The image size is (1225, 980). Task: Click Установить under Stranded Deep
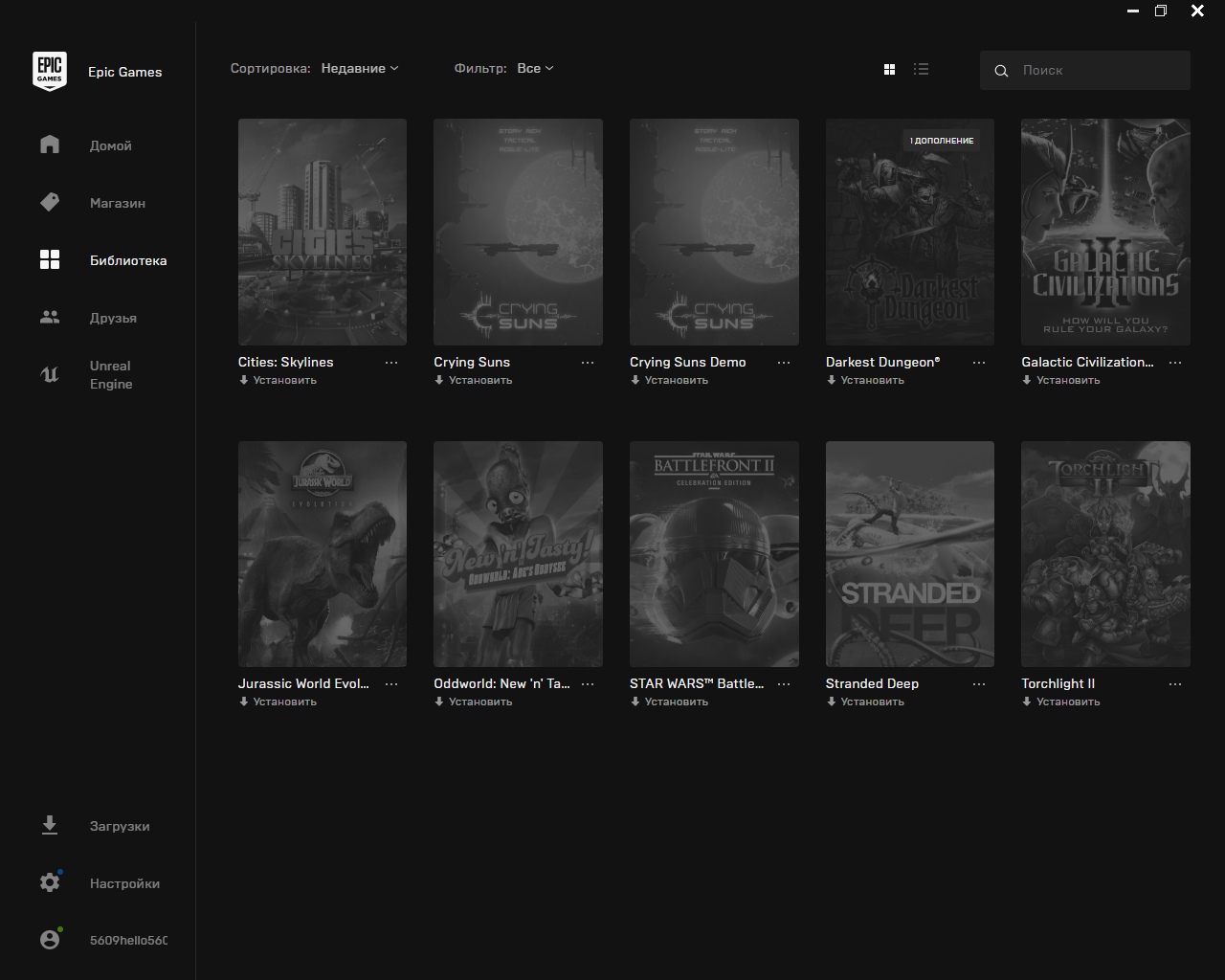pos(865,702)
